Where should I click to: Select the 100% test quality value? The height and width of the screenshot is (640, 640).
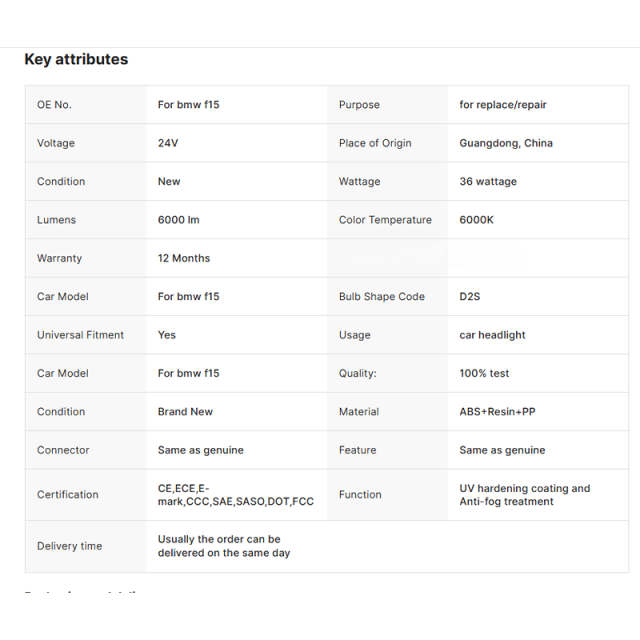point(484,373)
